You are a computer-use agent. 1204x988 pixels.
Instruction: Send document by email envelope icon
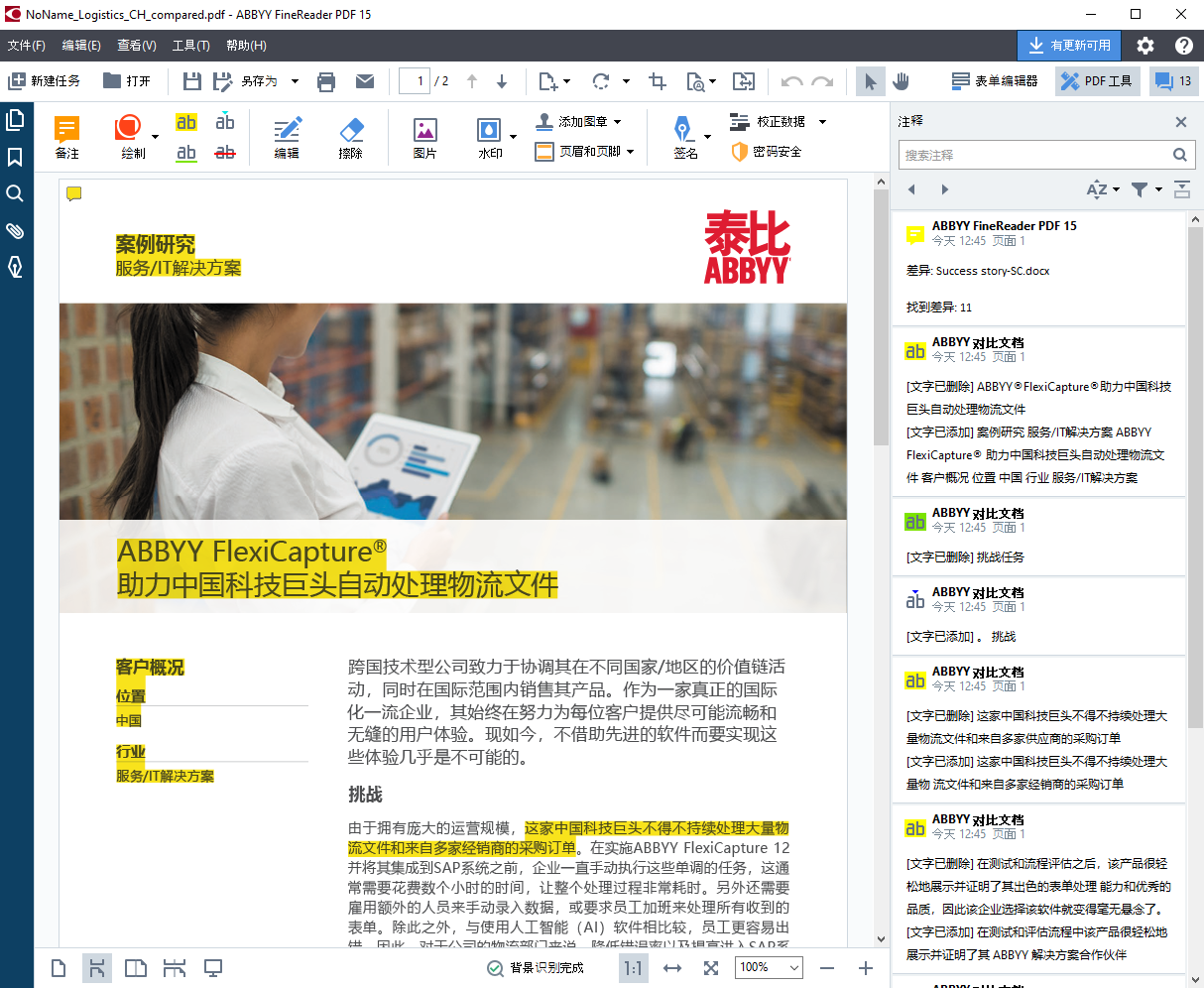pyautogui.click(x=365, y=81)
